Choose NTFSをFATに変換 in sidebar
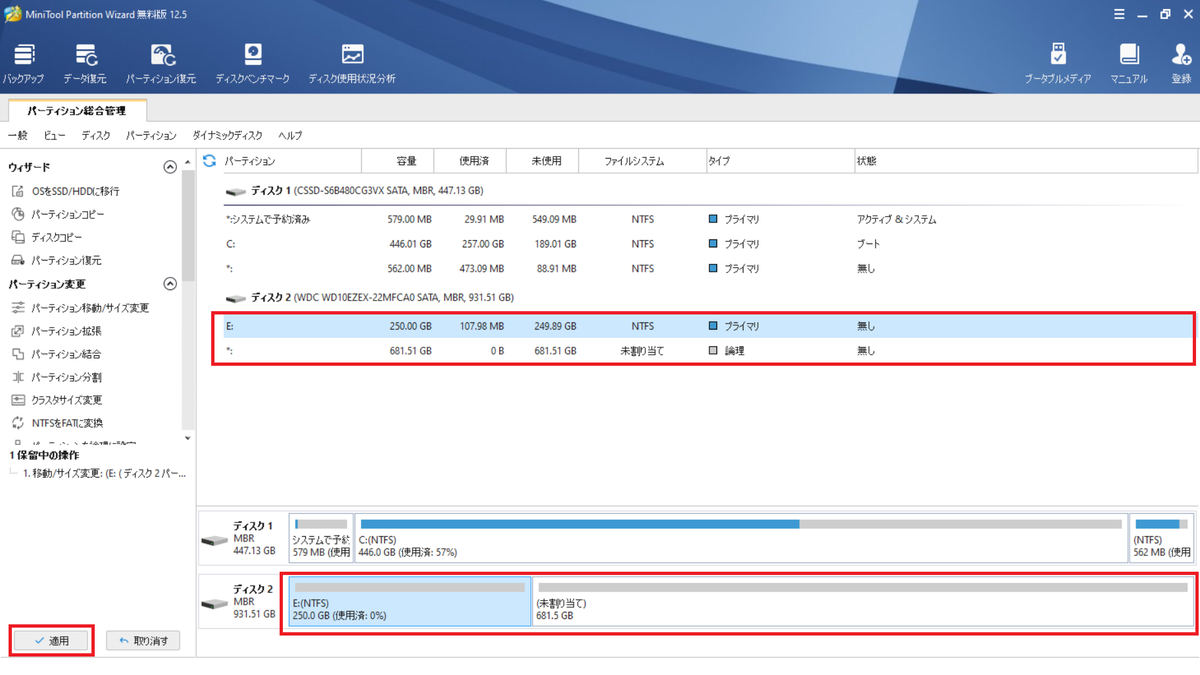Screen dimensions: 1200x675 coord(57,423)
